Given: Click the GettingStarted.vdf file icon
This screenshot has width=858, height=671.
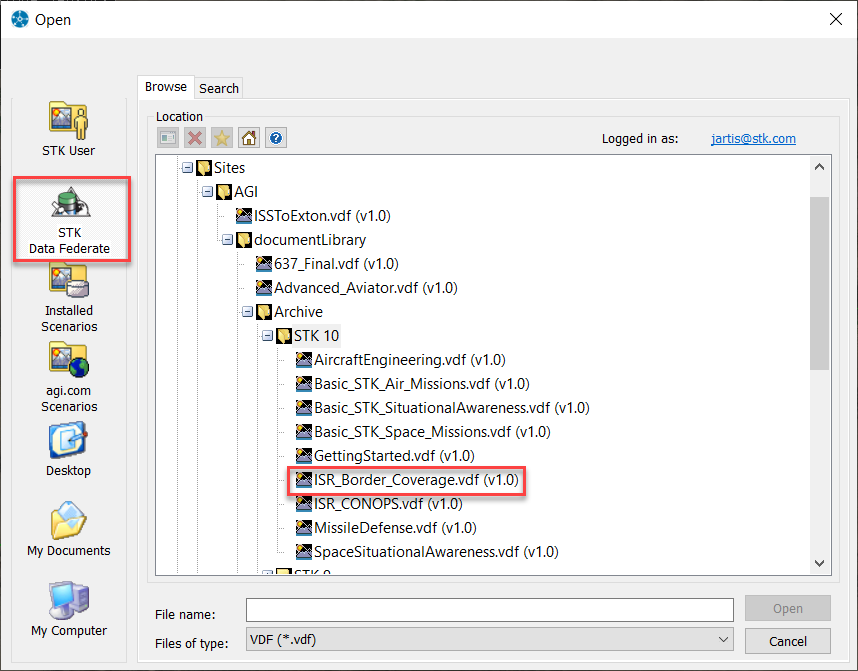Looking at the screenshot, I should (304, 456).
